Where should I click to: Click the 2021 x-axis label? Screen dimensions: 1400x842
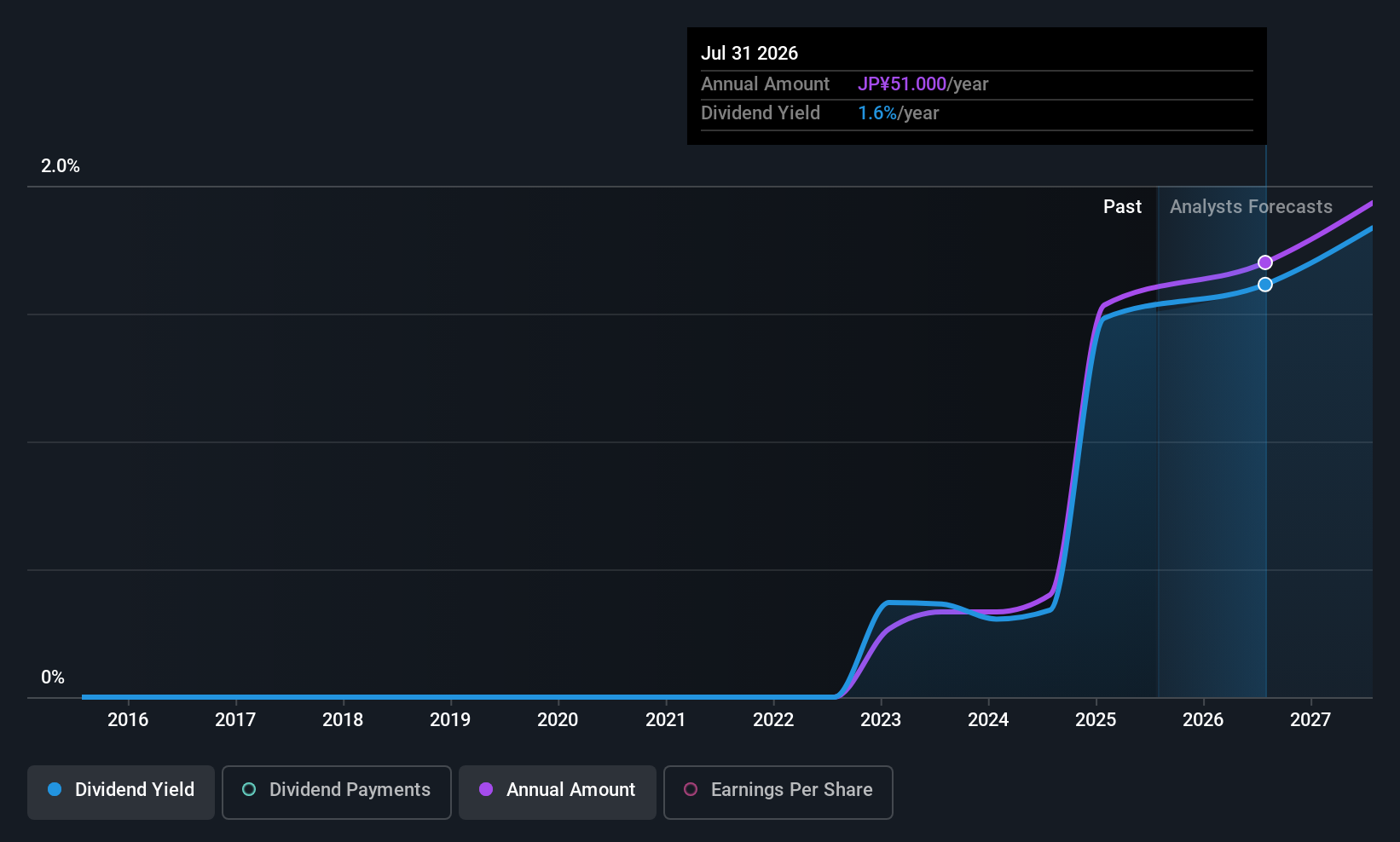click(x=666, y=720)
